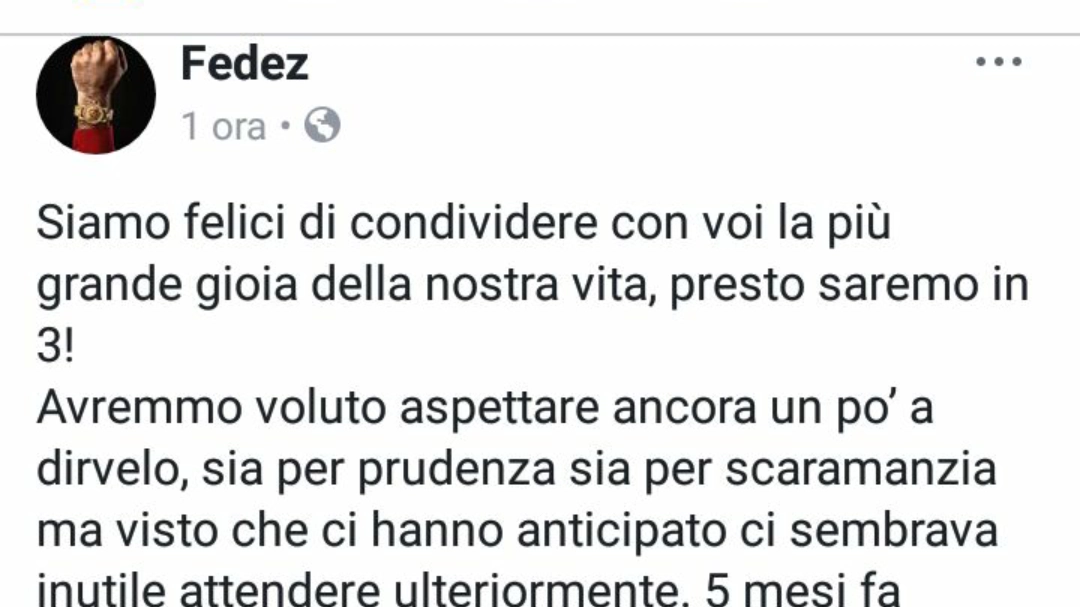Click the word 'sembrava' in the post
This screenshot has height=607, width=1080.
893,531
